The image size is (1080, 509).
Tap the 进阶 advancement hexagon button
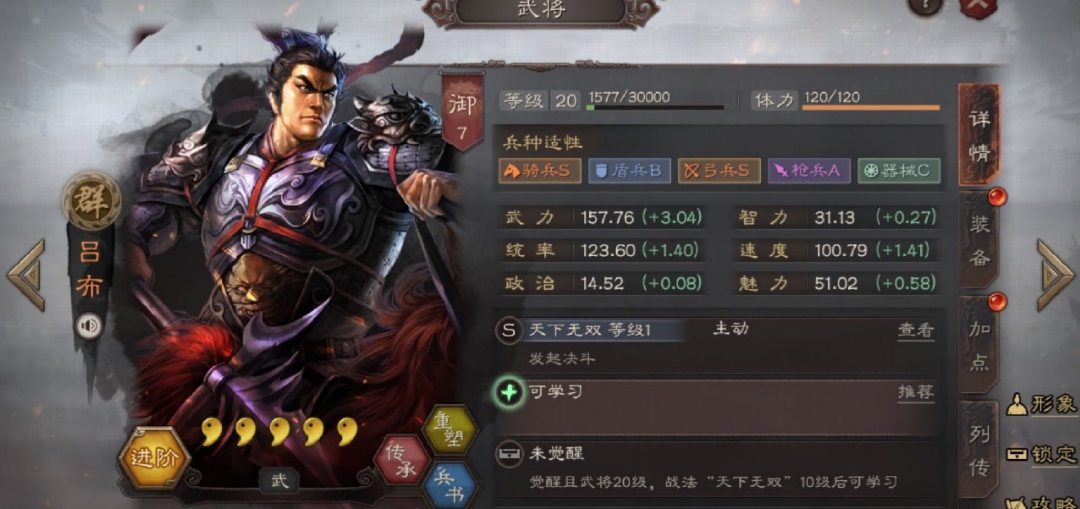[x=154, y=458]
